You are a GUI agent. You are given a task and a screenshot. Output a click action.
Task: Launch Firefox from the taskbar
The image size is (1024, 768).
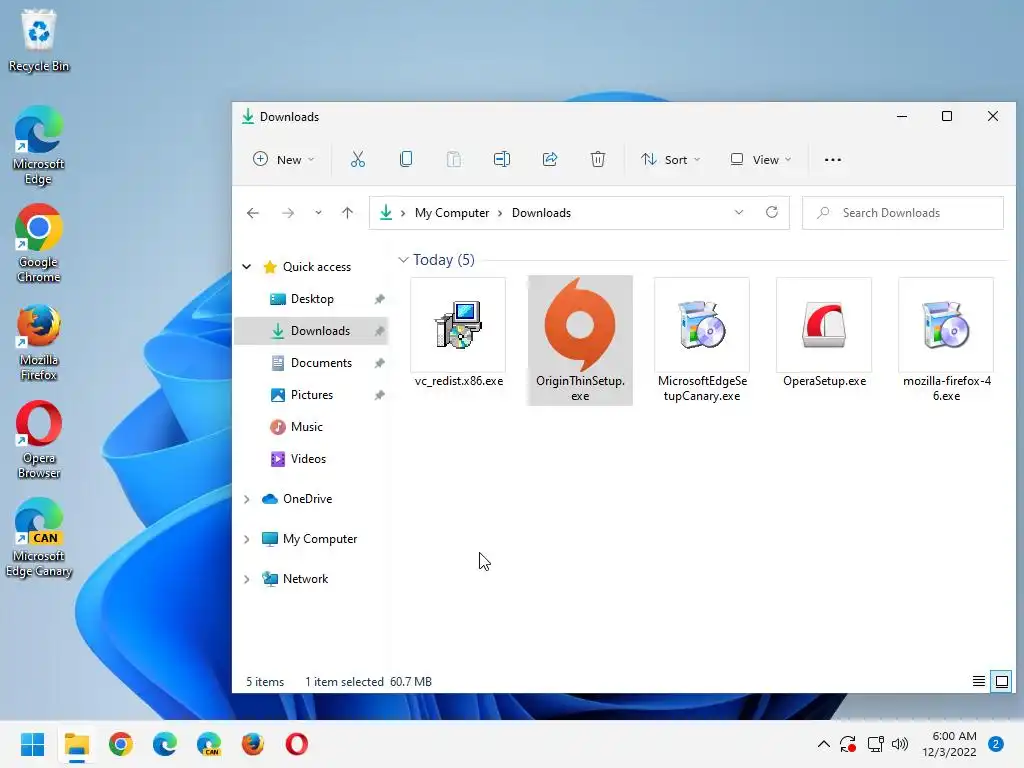click(253, 744)
